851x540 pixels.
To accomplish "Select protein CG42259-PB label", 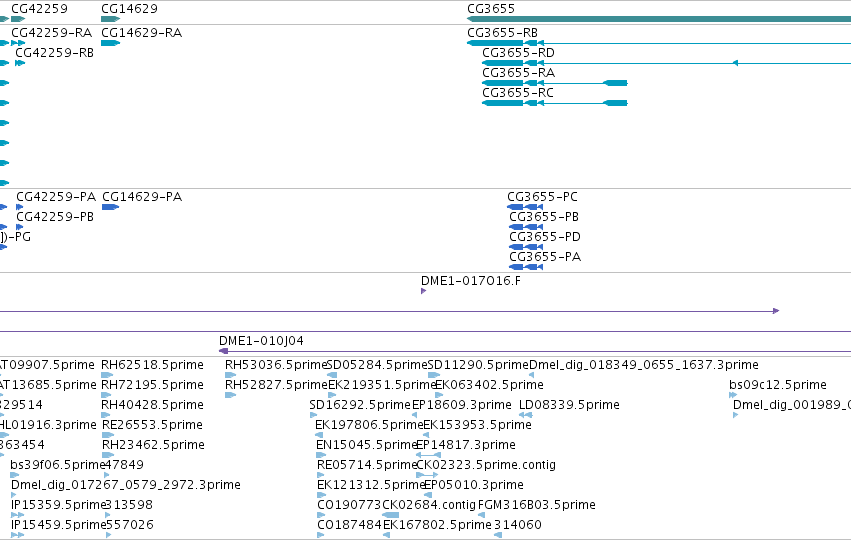I will tap(55, 217).
